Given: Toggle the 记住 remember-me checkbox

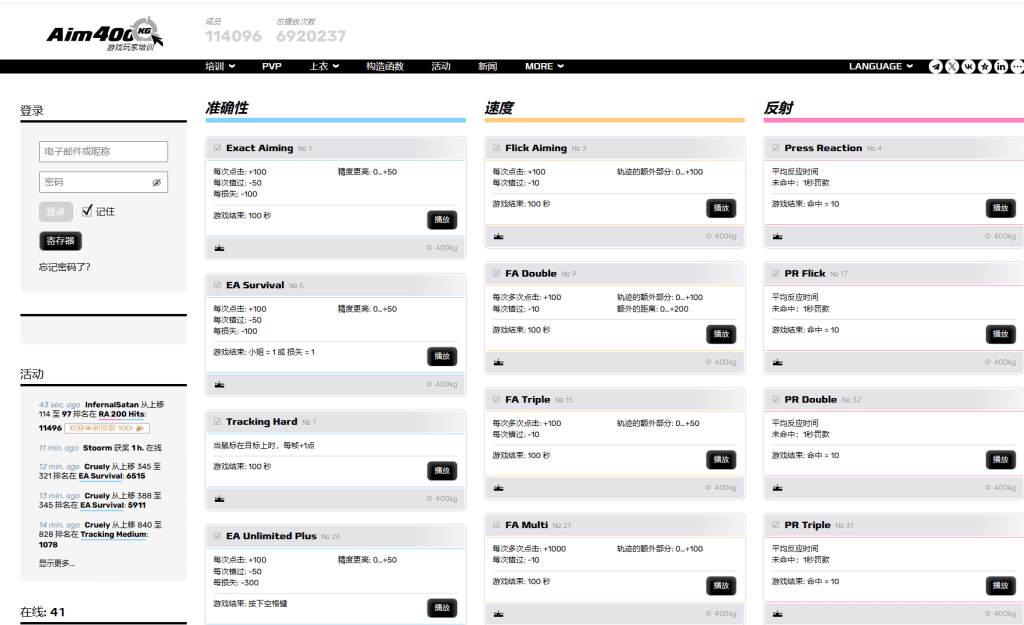Looking at the screenshot, I should tap(87, 211).
